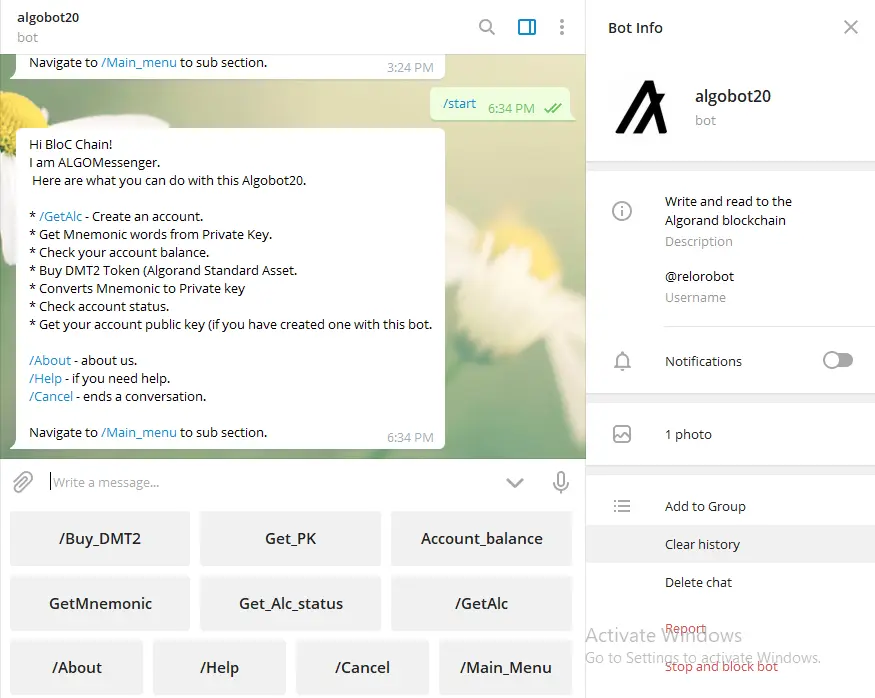Click the /Buy_DMT2 keyboard button

(100, 538)
